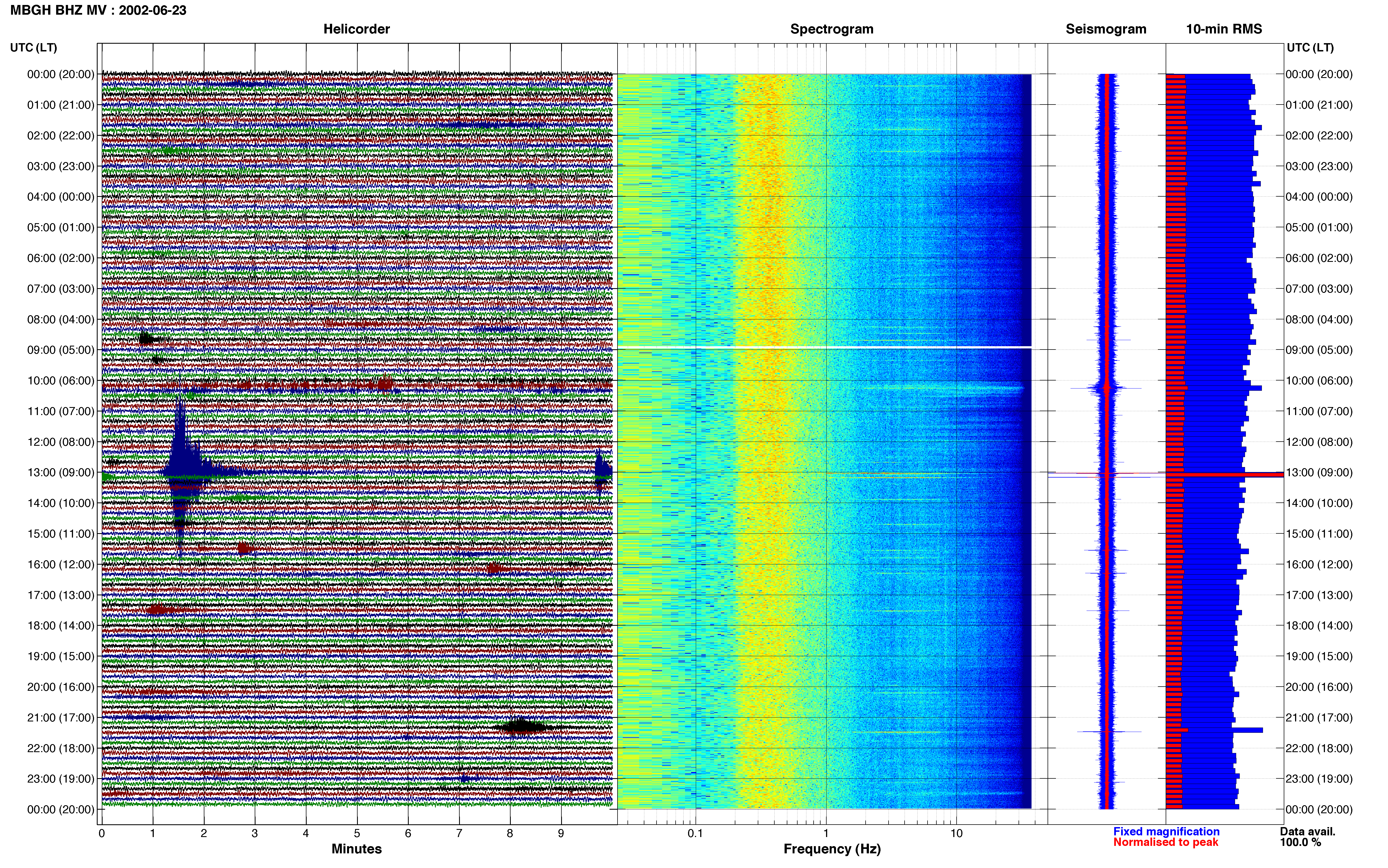This screenshot has height=868, width=1388.
Task: Click the left '03:00 (23:00)' time label
Action: [x=61, y=166]
